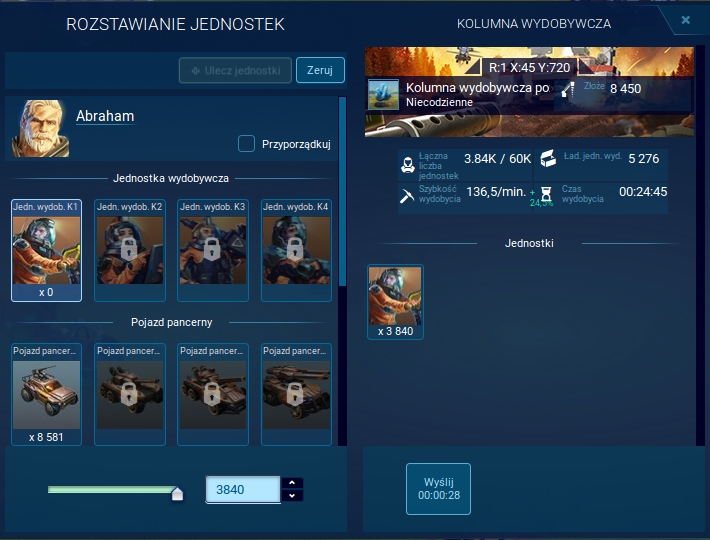Close the Kolumna wydobywcza panel
Image resolution: width=710 pixels, height=540 pixels.
coord(685,20)
